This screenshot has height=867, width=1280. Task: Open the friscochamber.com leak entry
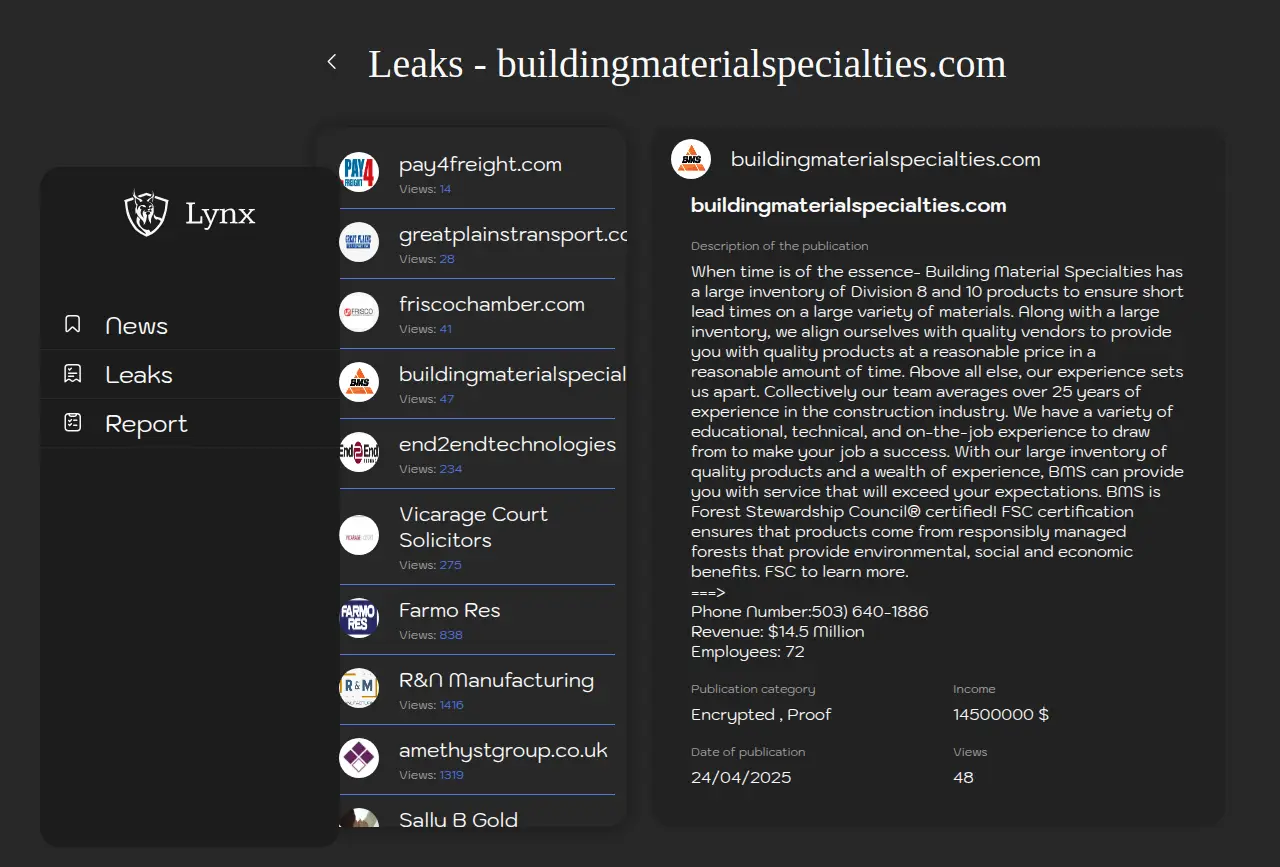491,305
